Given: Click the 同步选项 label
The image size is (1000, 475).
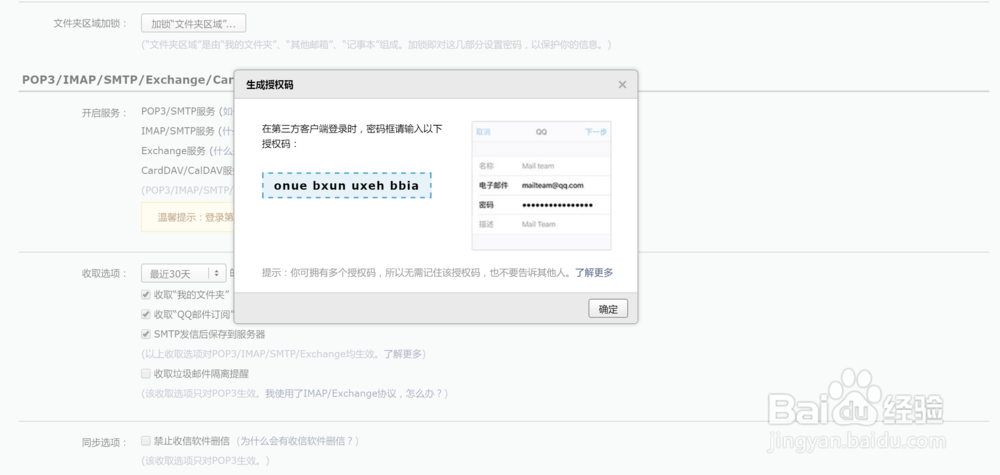Looking at the screenshot, I should click(x=105, y=442).
